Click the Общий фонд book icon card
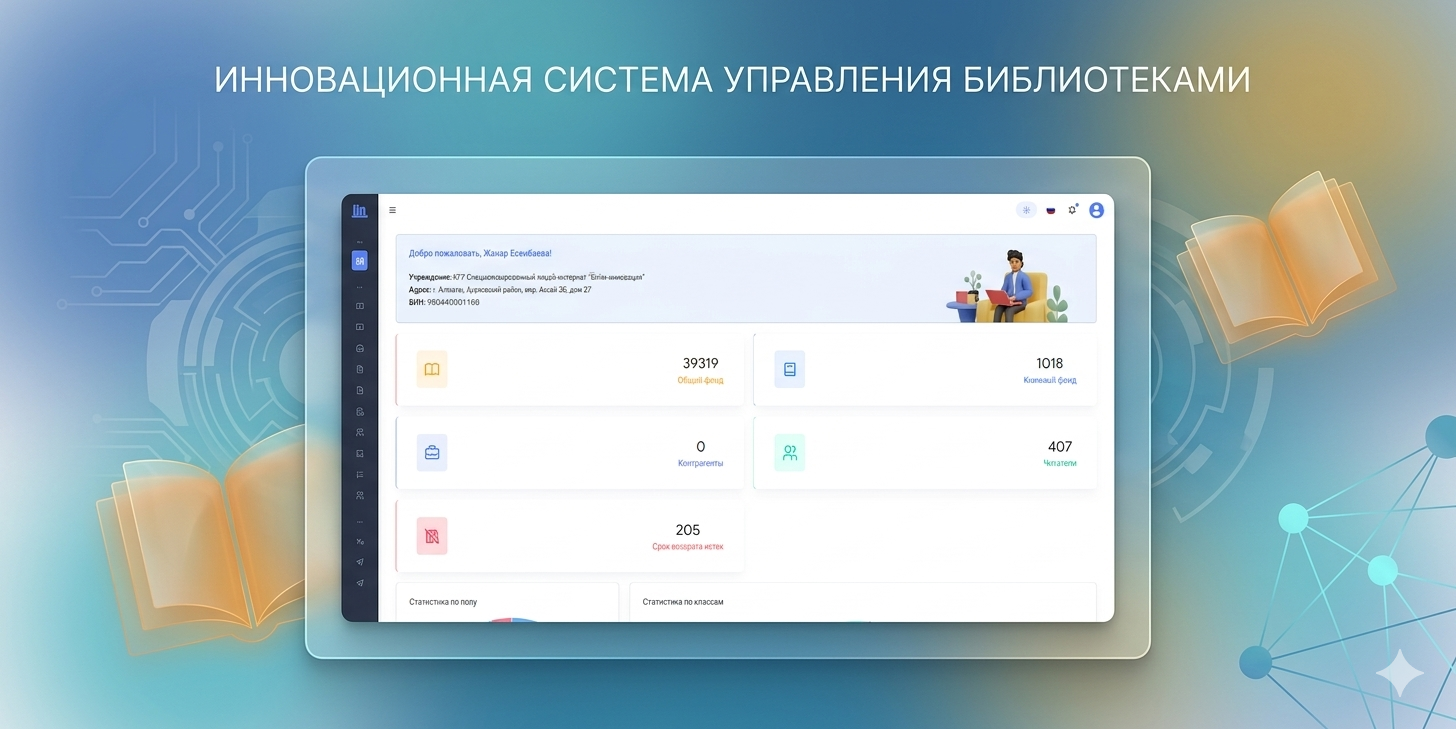This screenshot has height=729, width=1456. [x=431, y=369]
